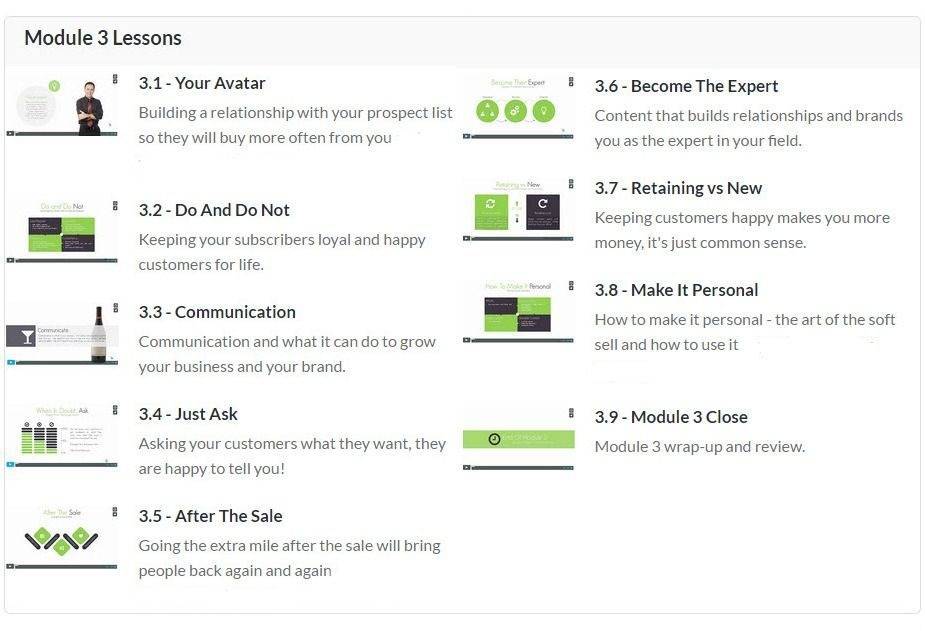Click the small corner icon on the Your Avatar thumbnail
This screenshot has width=925, height=631.
point(115,78)
